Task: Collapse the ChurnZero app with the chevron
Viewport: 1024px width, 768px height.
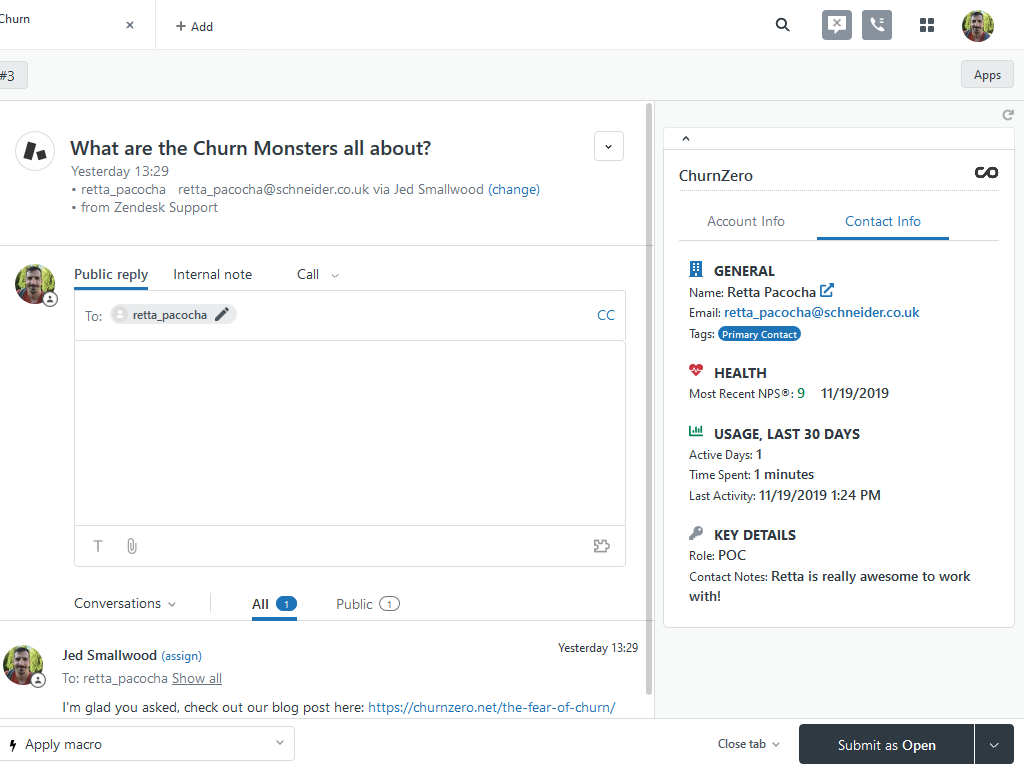Action: [x=686, y=137]
